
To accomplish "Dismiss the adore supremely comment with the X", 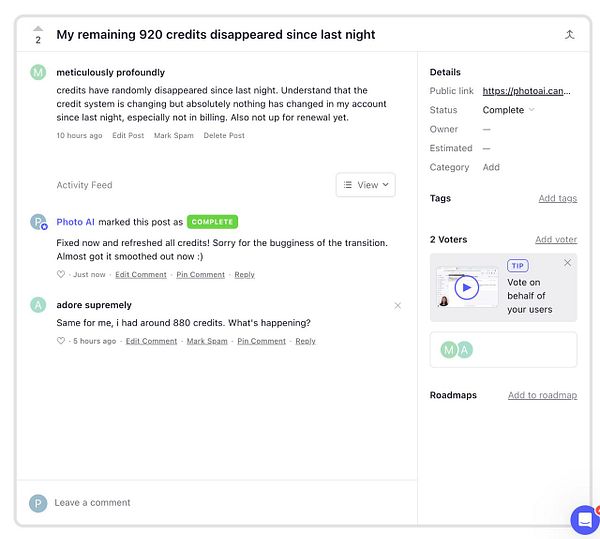I will pos(398,305).
